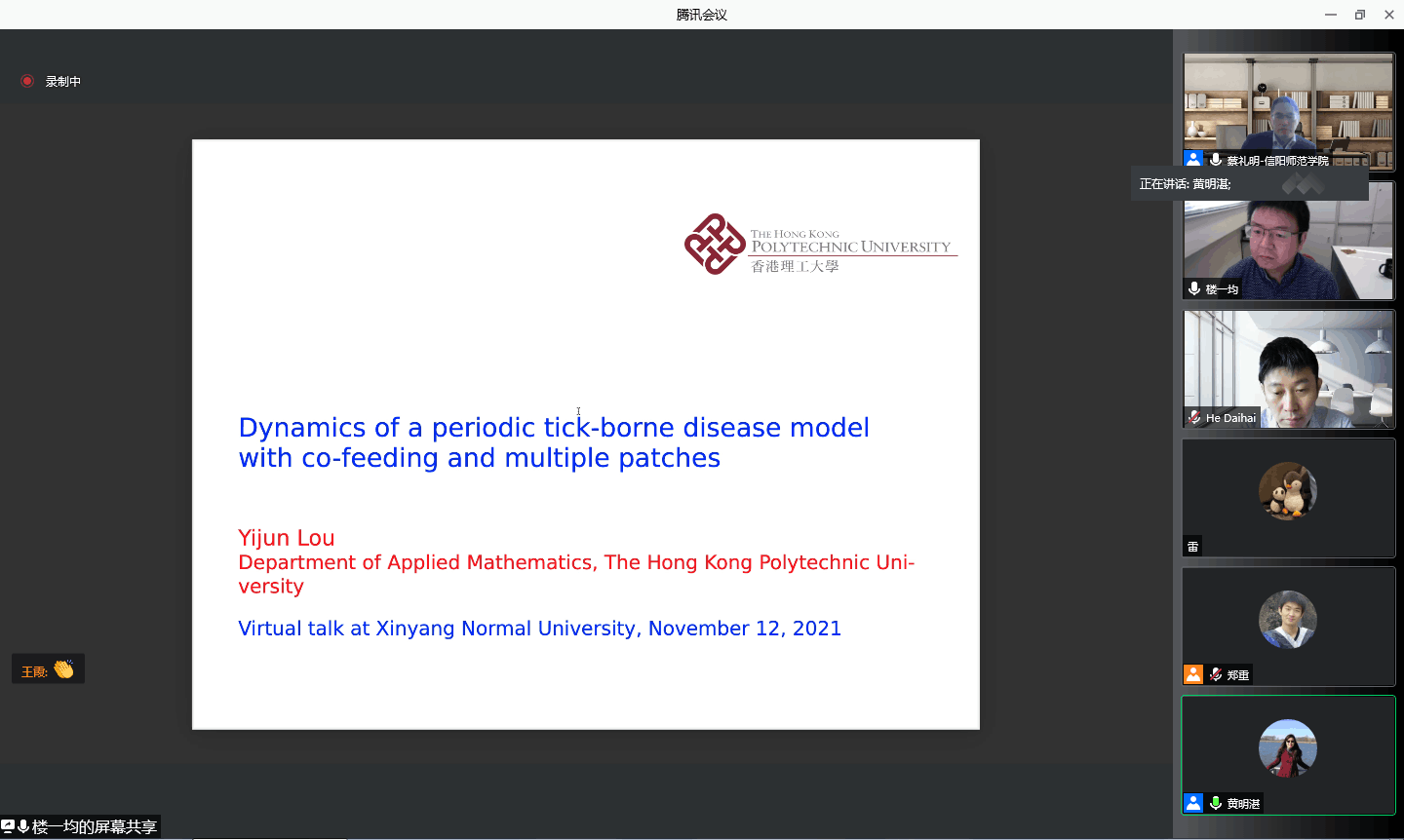Click the penguin avatar of participant 雷
This screenshot has width=1404, height=840.
1288,491
